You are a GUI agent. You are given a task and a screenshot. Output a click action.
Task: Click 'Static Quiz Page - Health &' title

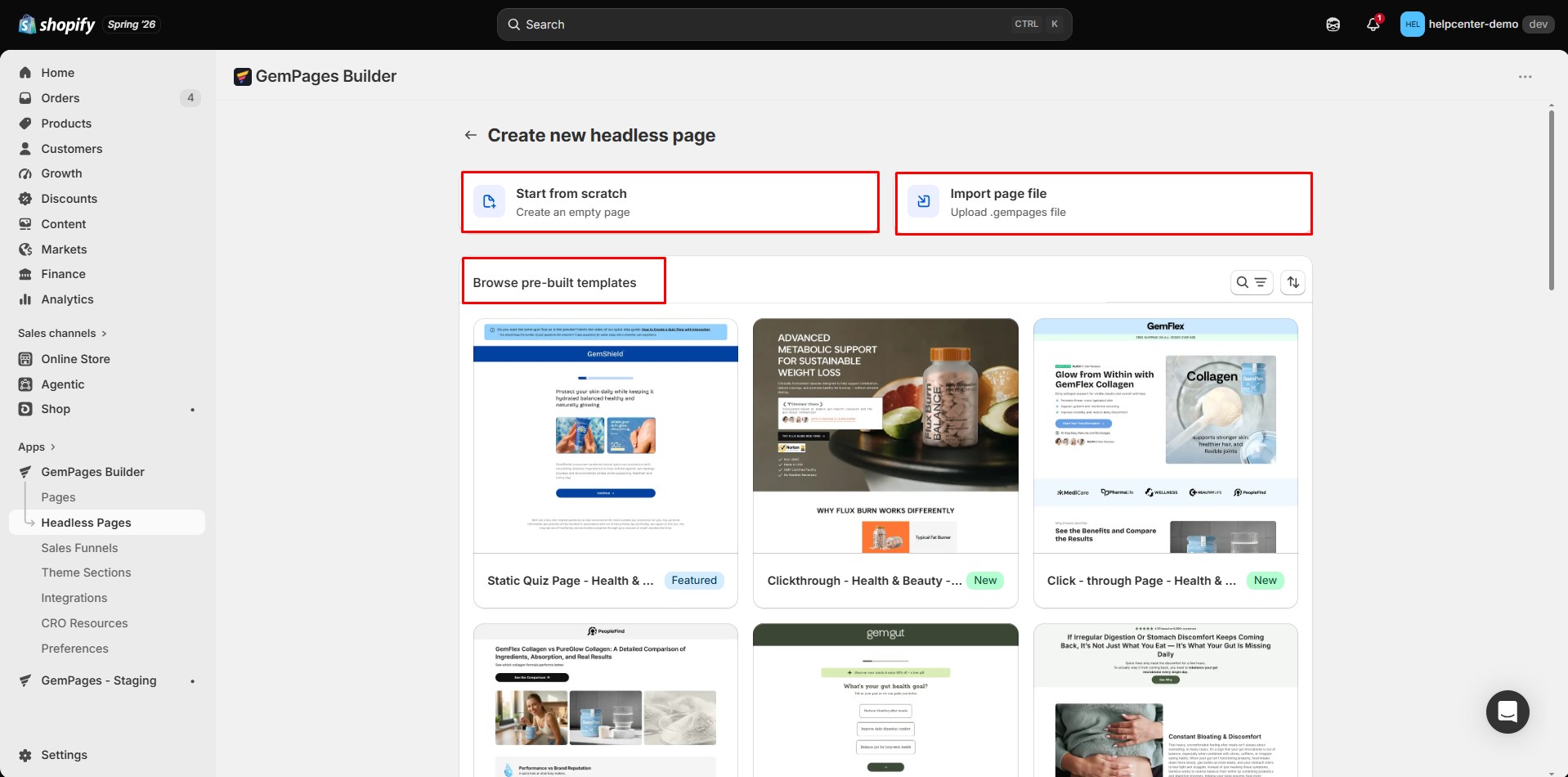[571, 581]
